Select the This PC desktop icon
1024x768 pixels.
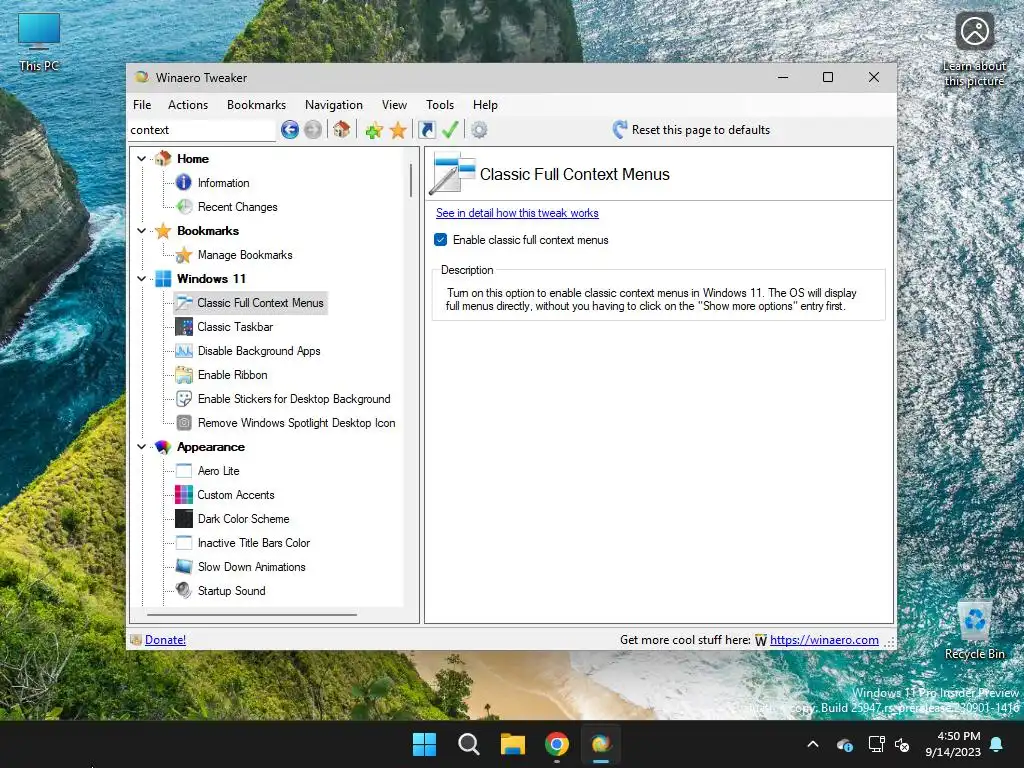coord(39,42)
